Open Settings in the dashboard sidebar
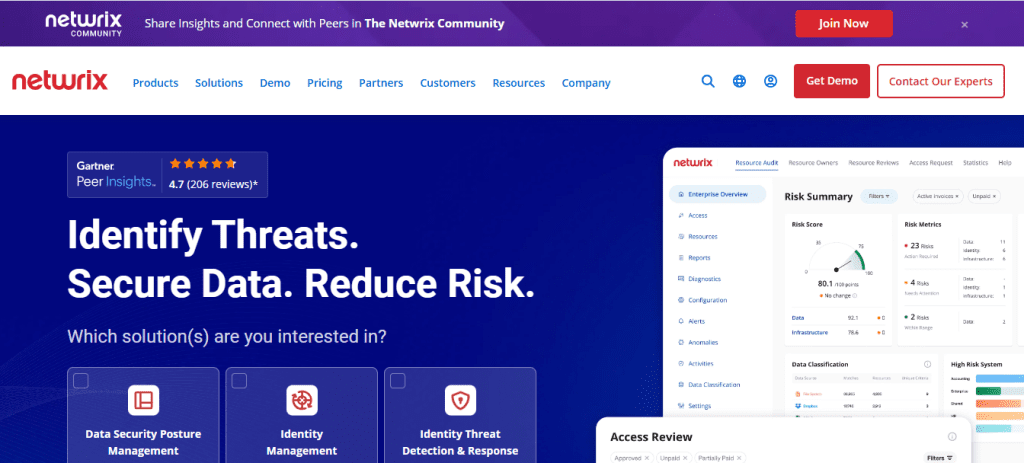Image resolution: width=1024 pixels, height=463 pixels. 694,406
